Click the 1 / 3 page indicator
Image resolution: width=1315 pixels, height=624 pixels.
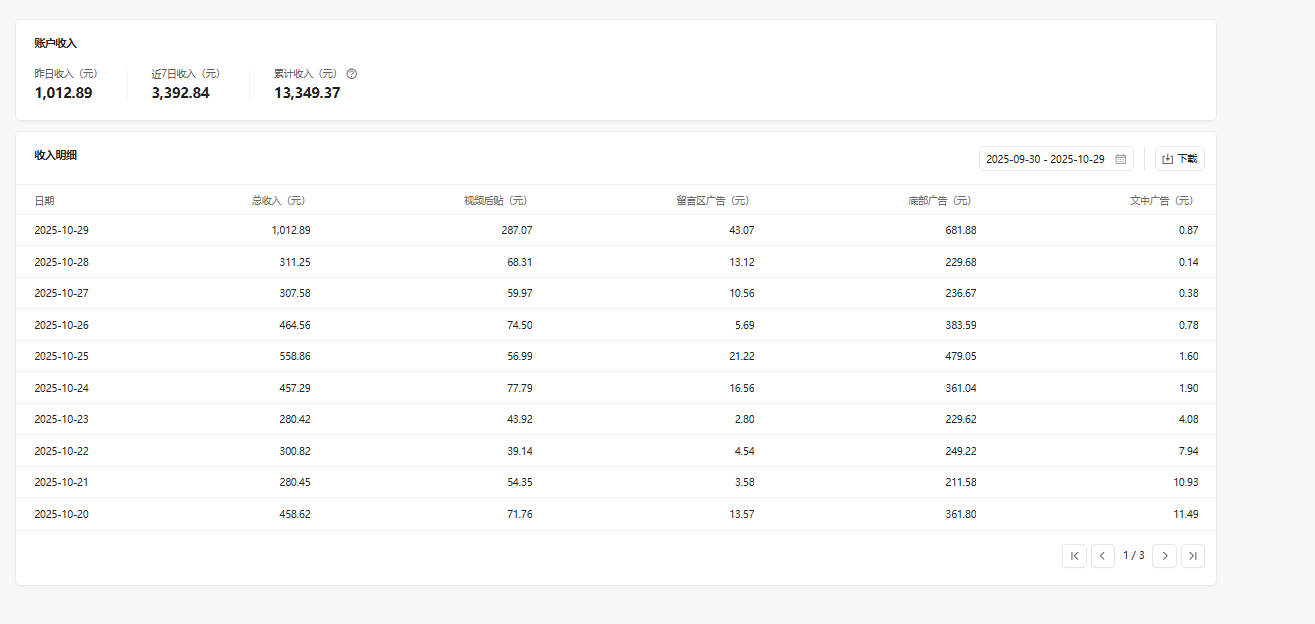[1134, 556]
